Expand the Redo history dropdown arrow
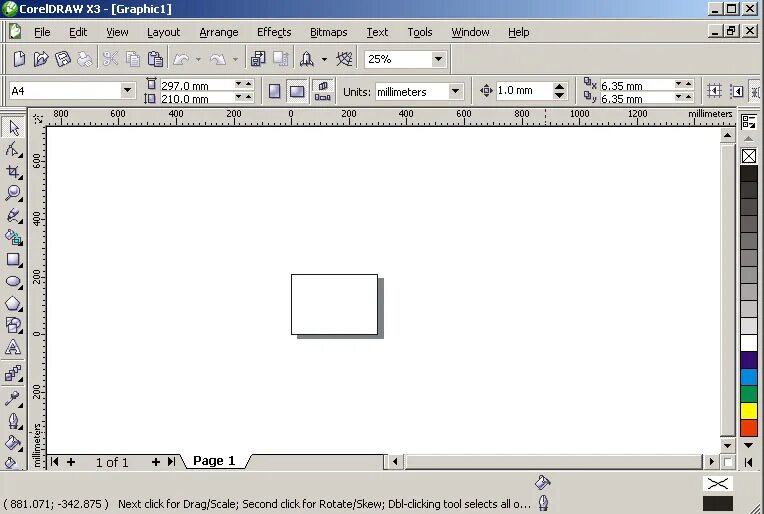Screen dimensions: 764x514 pyautogui.click(x=235, y=59)
